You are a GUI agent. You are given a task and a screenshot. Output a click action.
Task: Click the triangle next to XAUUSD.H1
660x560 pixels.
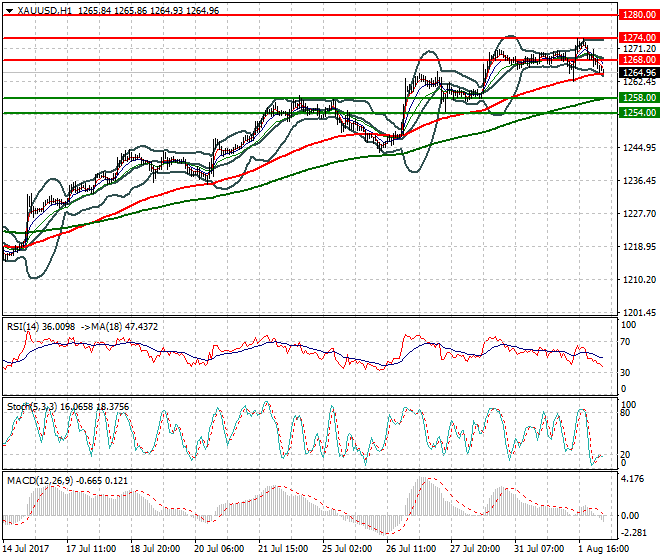[10, 11]
